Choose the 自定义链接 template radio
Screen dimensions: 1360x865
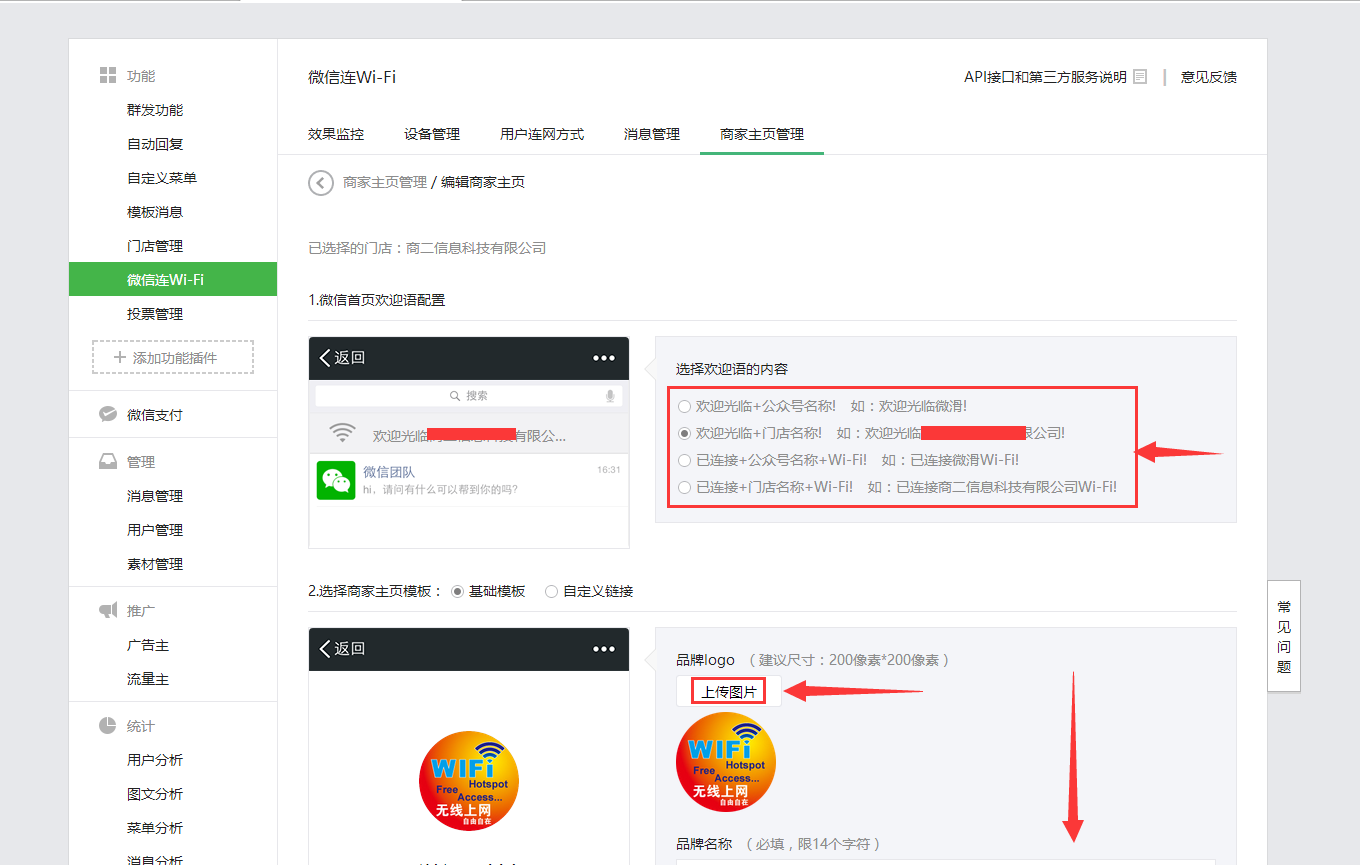coord(551,591)
